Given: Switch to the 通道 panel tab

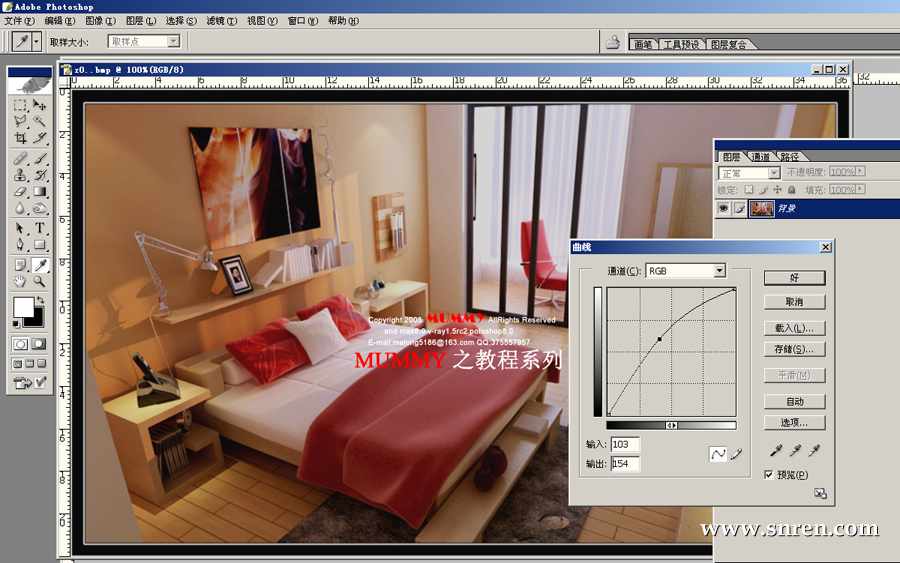Looking at the screenshot, I should pyautogui.click(x=760, y=156).
